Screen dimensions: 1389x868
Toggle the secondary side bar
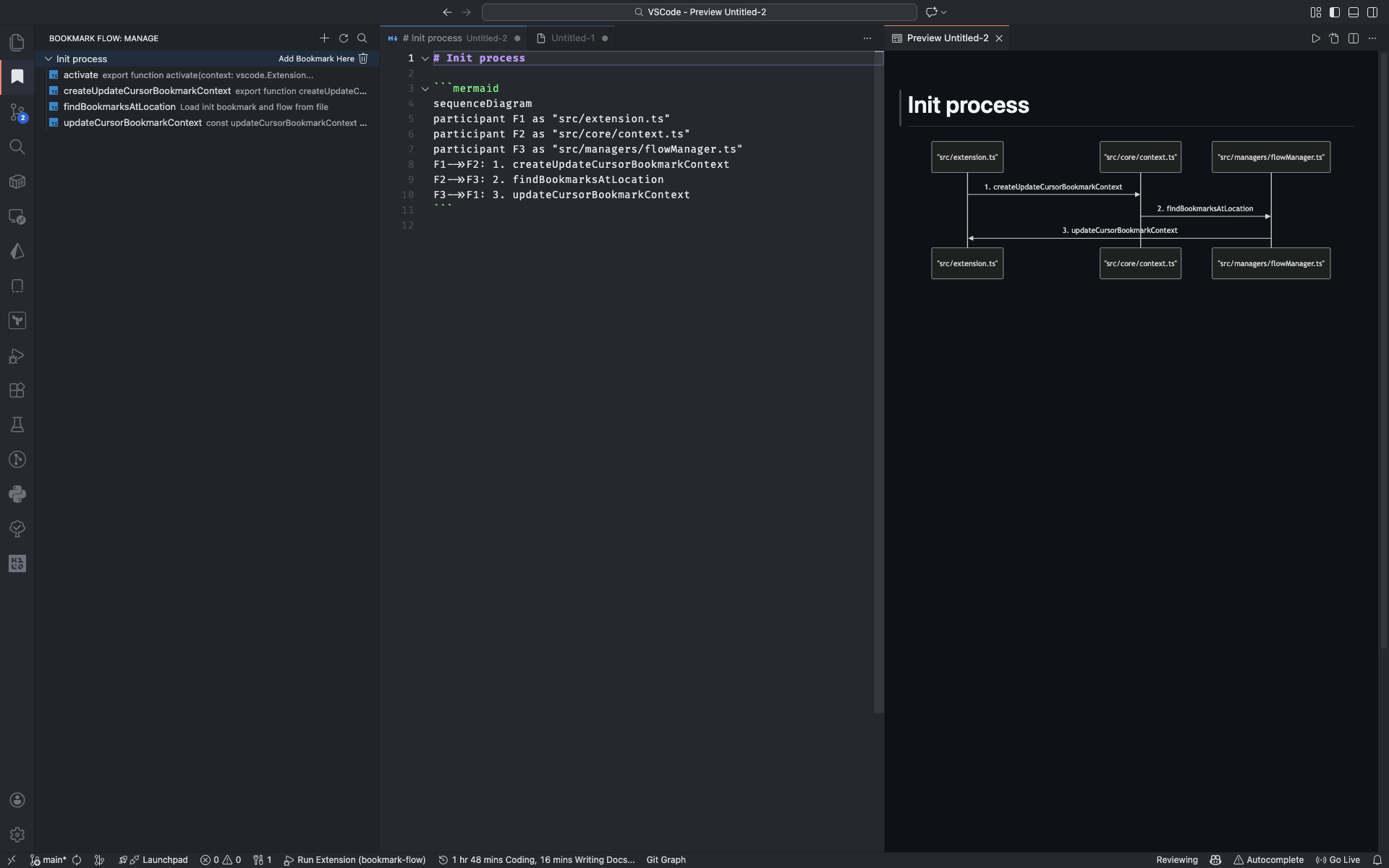click(1373, 12)
